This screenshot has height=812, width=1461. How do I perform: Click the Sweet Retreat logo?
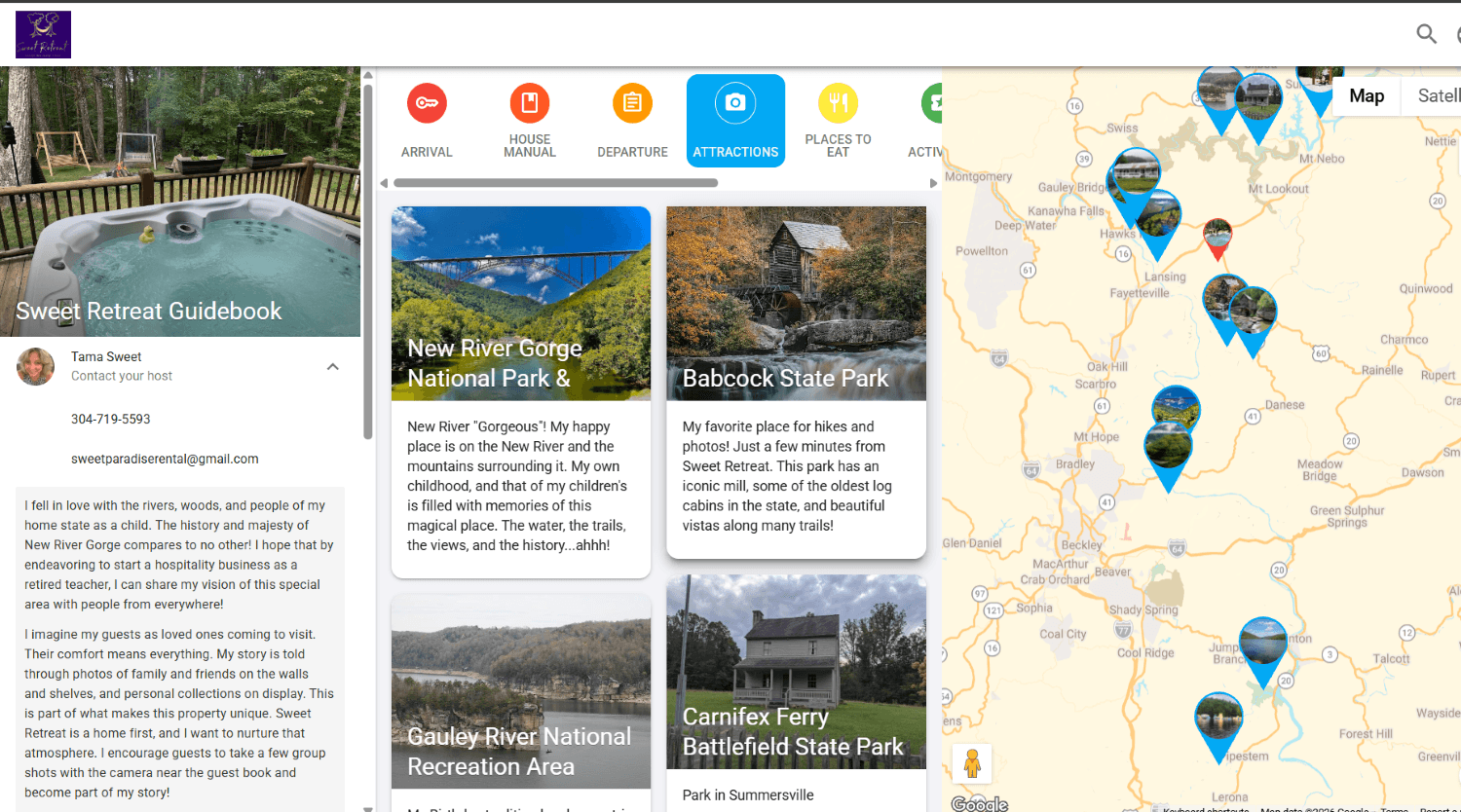click(43, 35)
